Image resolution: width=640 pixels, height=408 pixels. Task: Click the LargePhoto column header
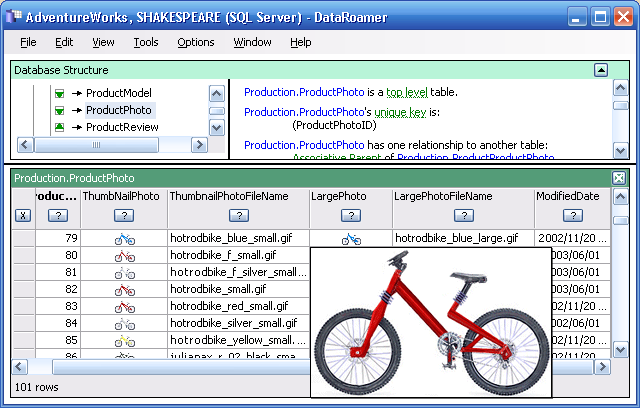[x=339, y=196]
